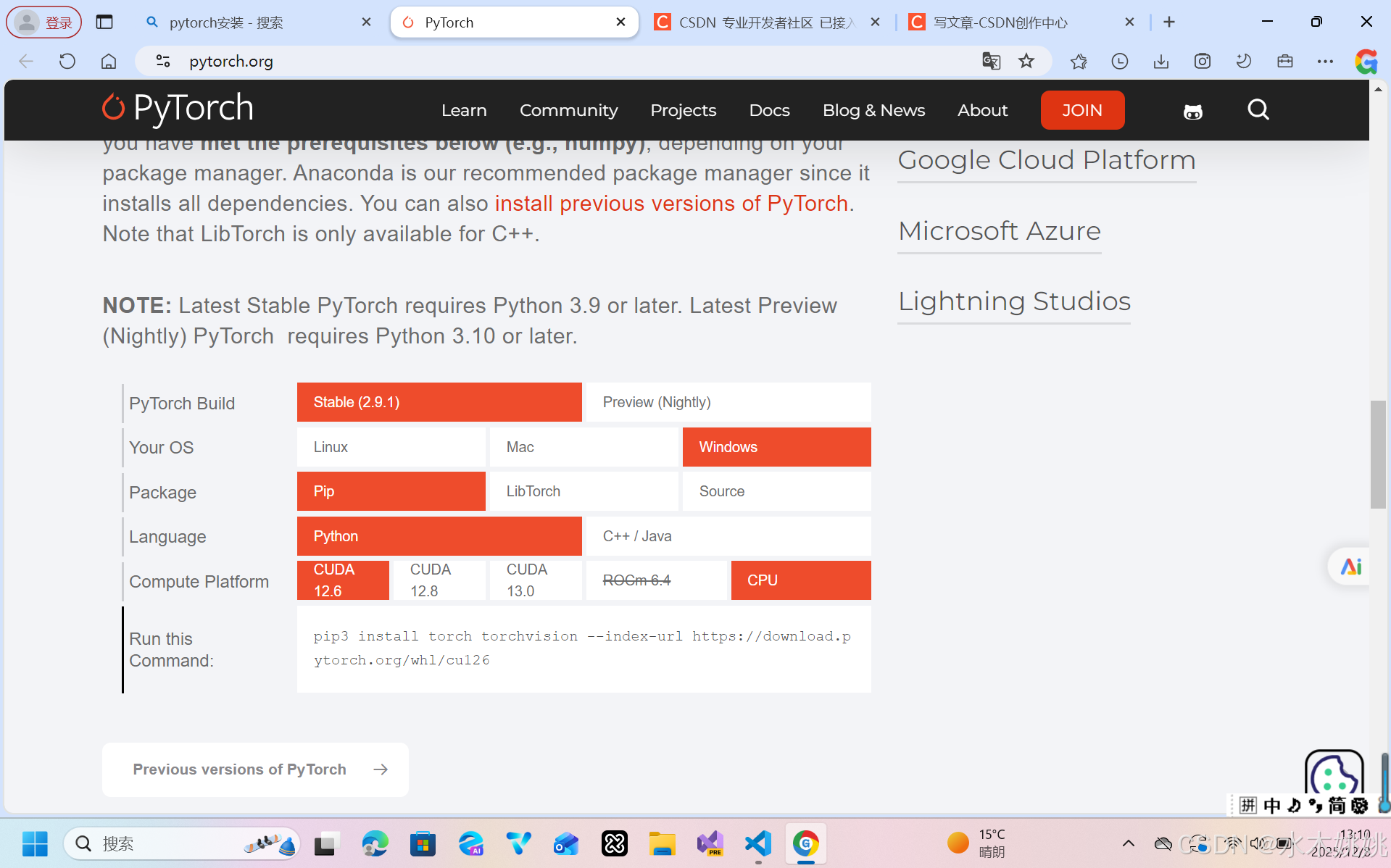Open a new tab with plus
Screen dimensions: 1391x868
(x=1169, y=22)
